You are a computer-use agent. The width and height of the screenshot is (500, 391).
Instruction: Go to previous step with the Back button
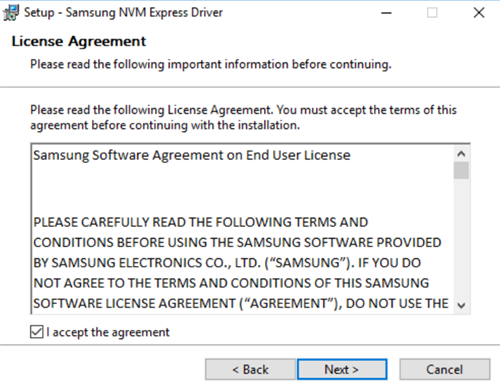pos(250,369)
